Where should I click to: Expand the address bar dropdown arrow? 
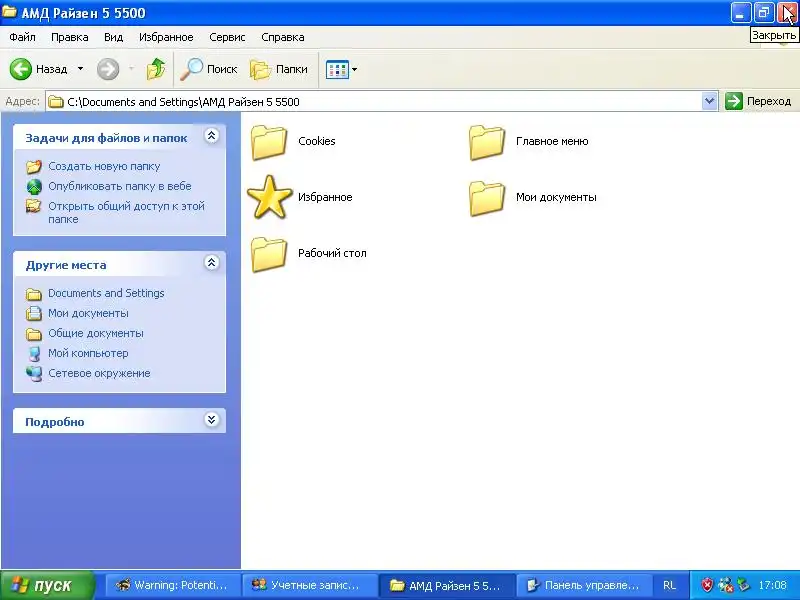[709, 102]
